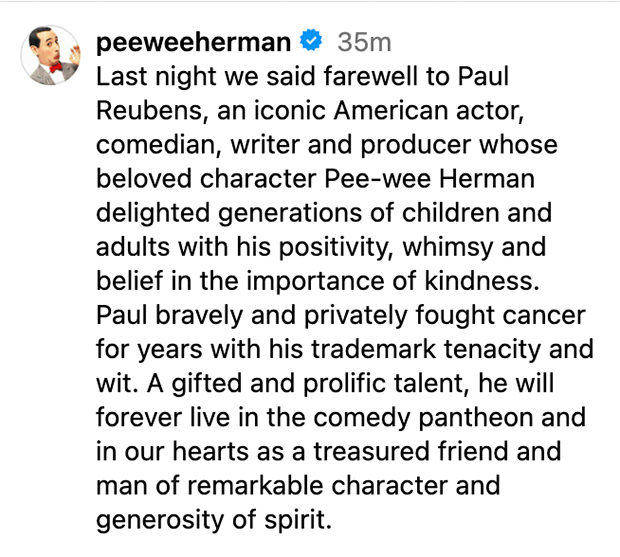Click the phrase "American actor"
620x557 pixels.
point(399,111)
